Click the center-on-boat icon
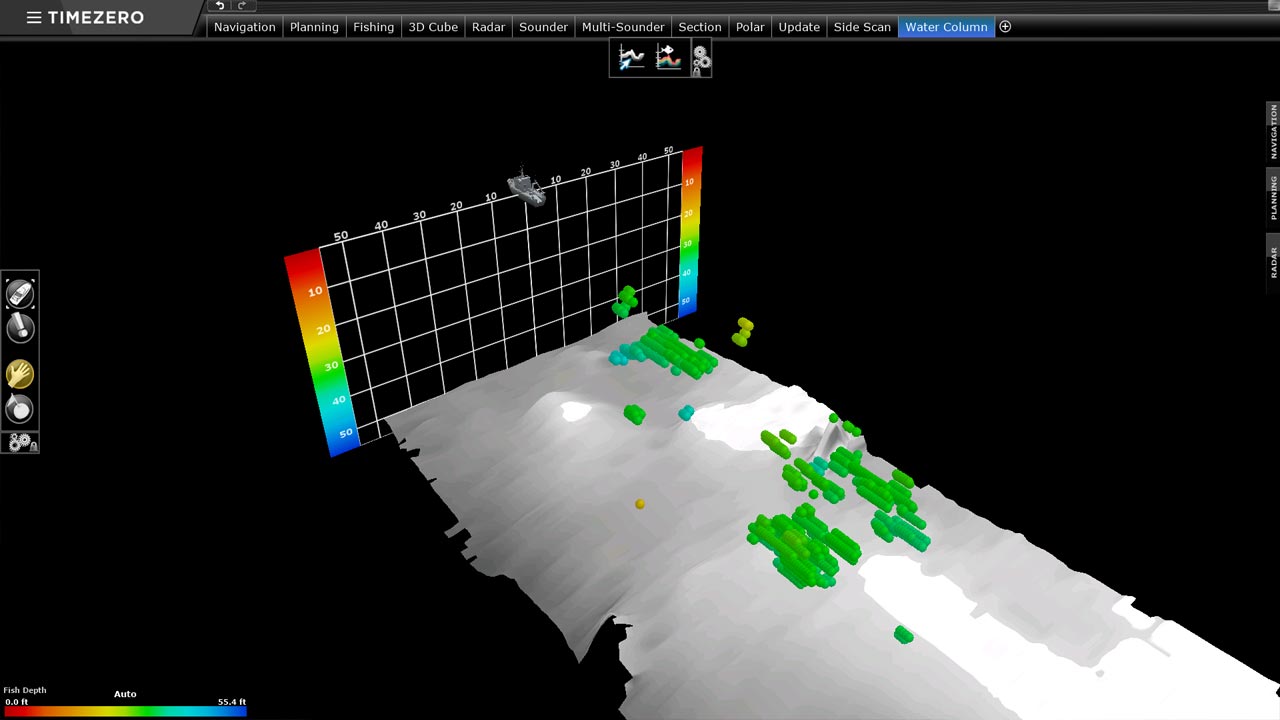The width and height of the screenshot is (1280, 720). pyautogui.click(x=20, y=293)
